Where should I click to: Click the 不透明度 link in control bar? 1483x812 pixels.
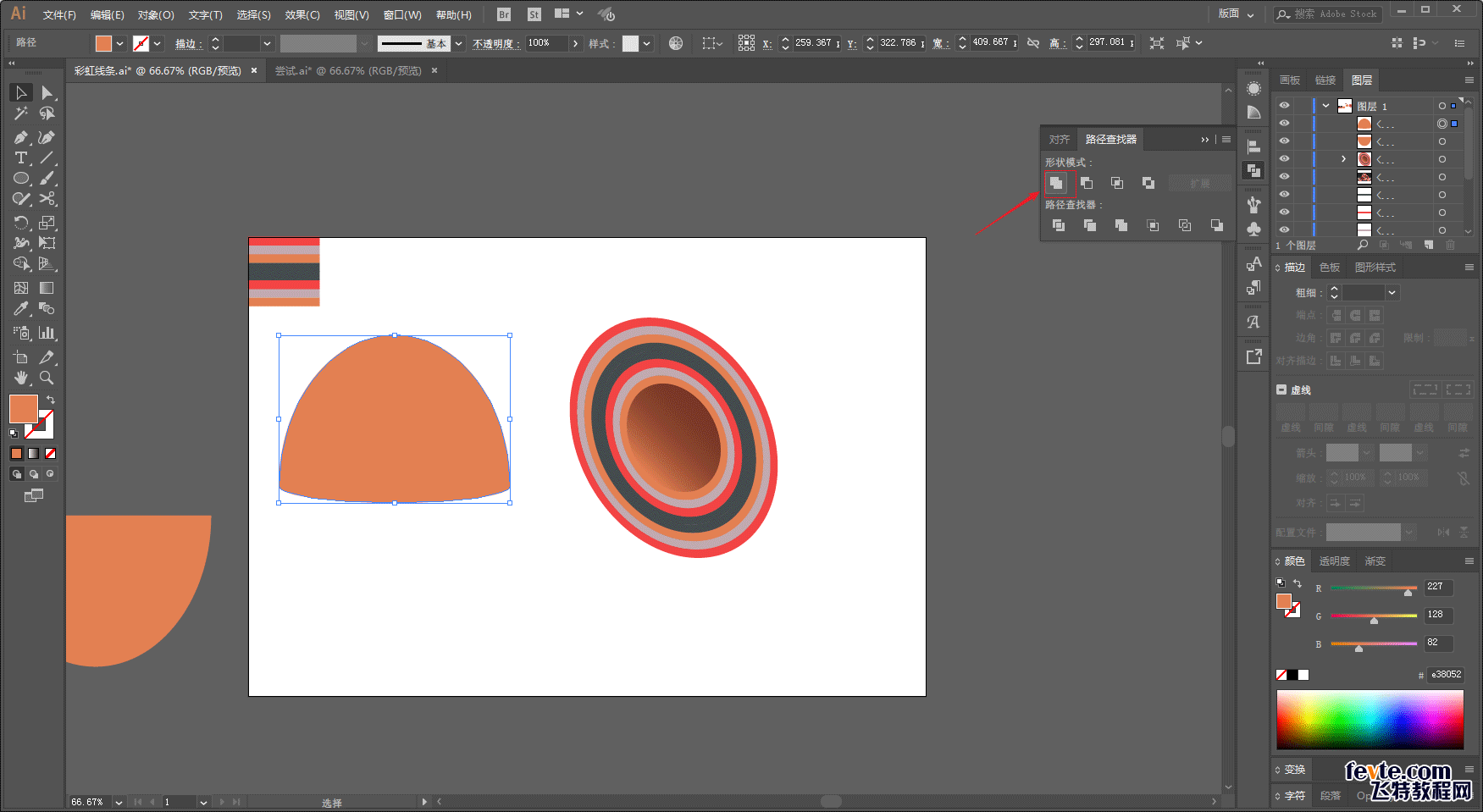(495, 44)
